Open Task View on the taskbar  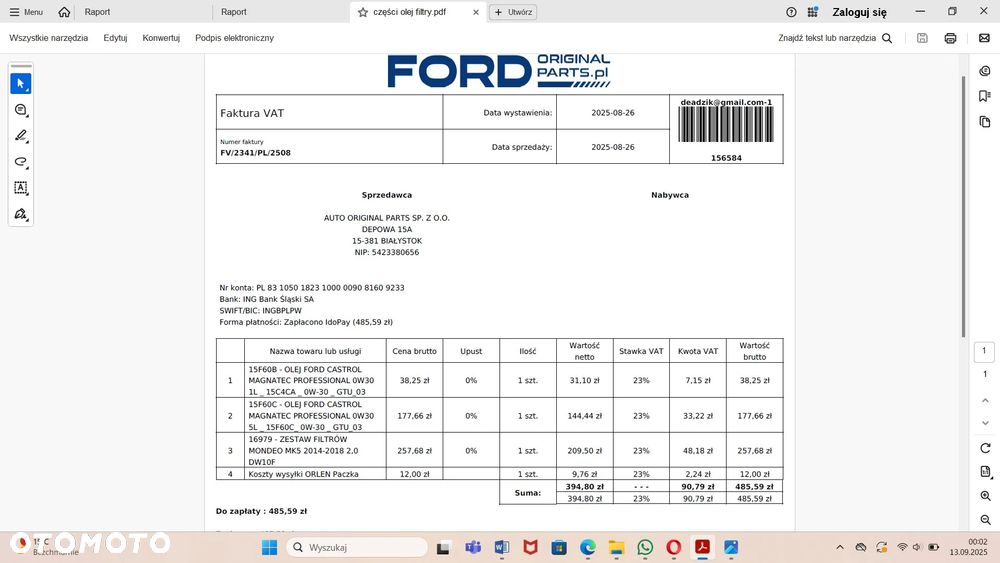pos(444,547)
